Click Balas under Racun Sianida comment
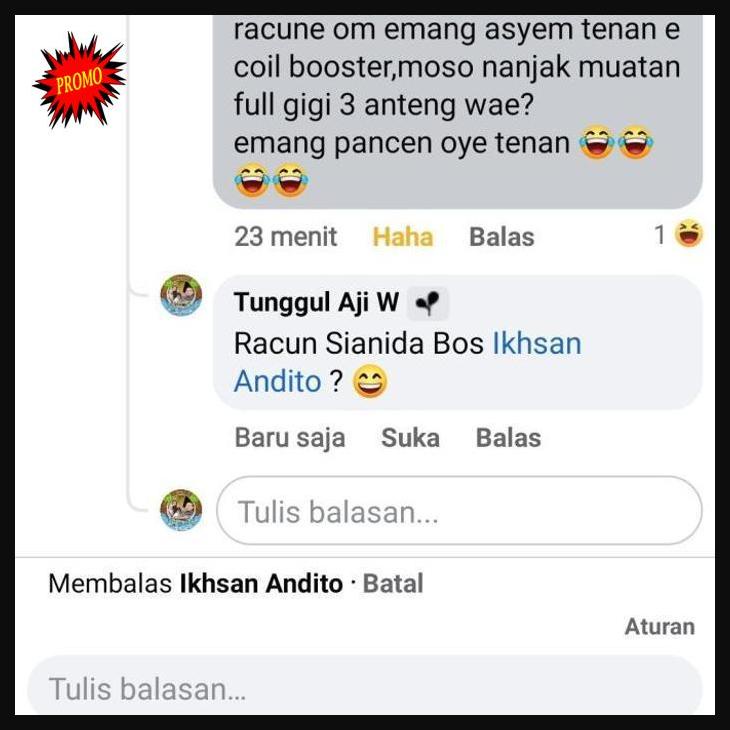730x730 pixels. 508,438
